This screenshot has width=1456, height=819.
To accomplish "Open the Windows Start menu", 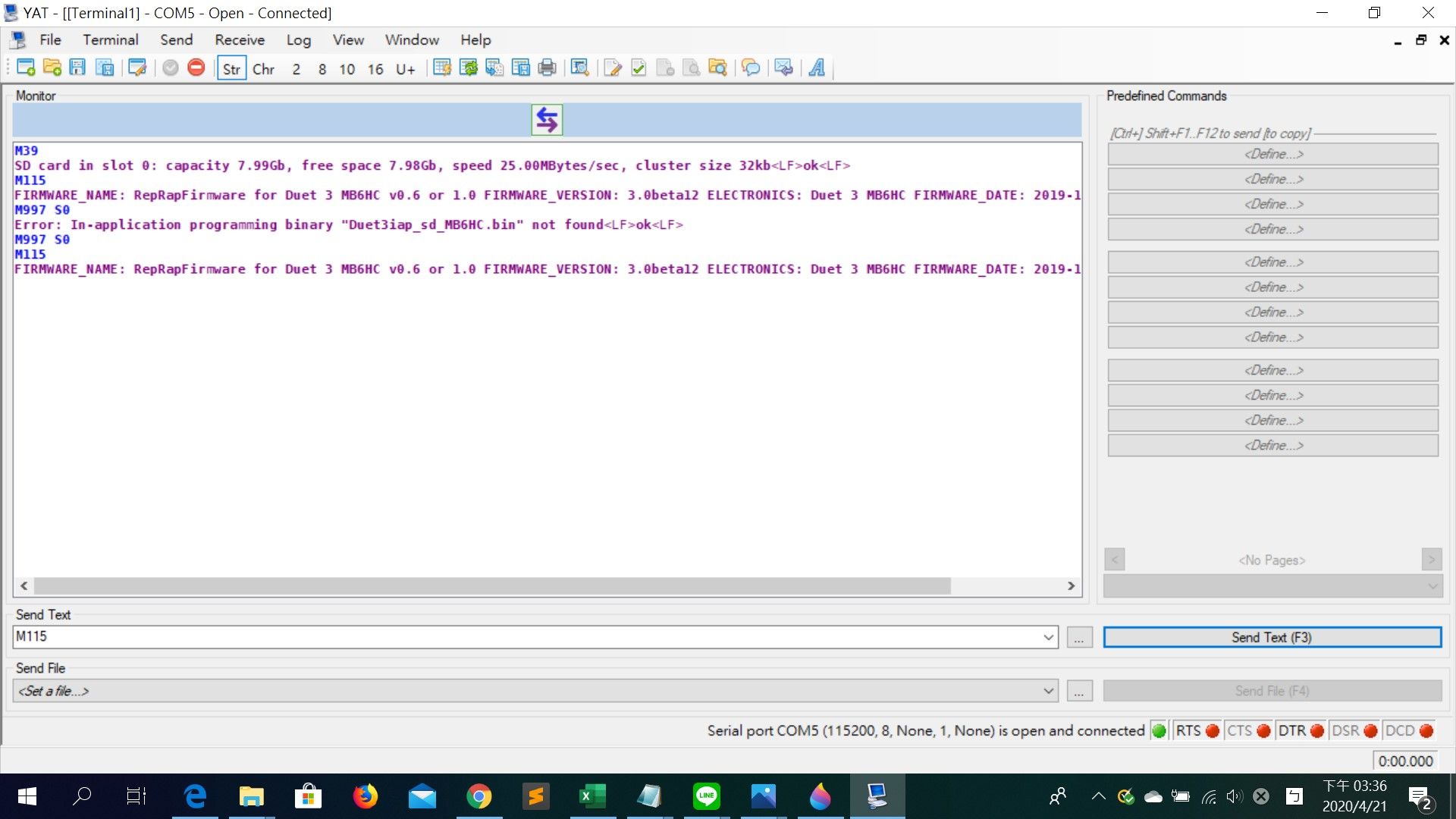I will pos(27,796).
